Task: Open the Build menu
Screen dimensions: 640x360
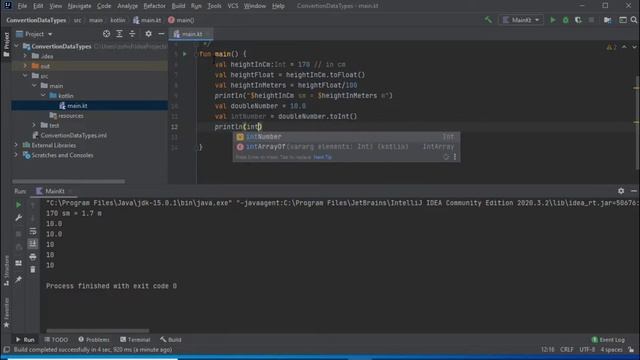Action: (178, 6)
